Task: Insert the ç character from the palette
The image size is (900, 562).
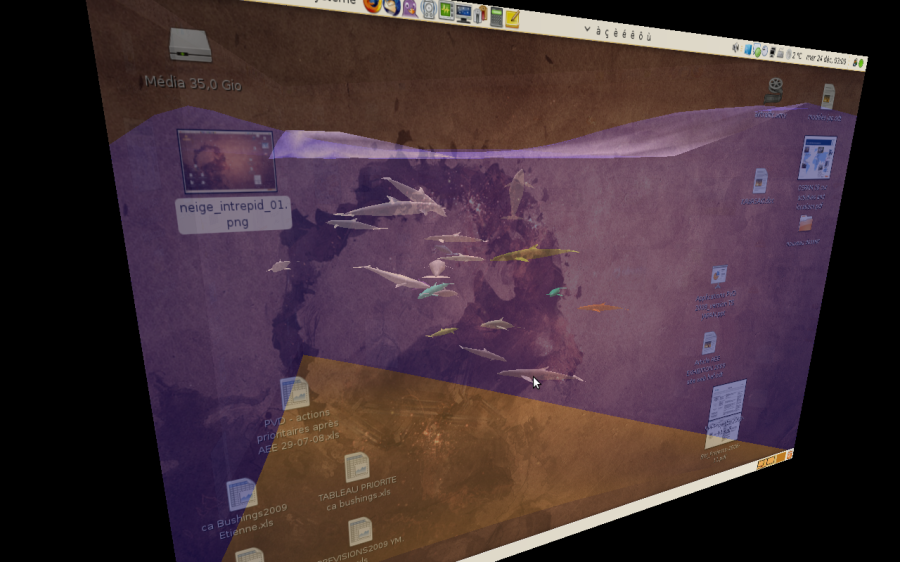Action: pyautogui.click(x=607, y=32)
